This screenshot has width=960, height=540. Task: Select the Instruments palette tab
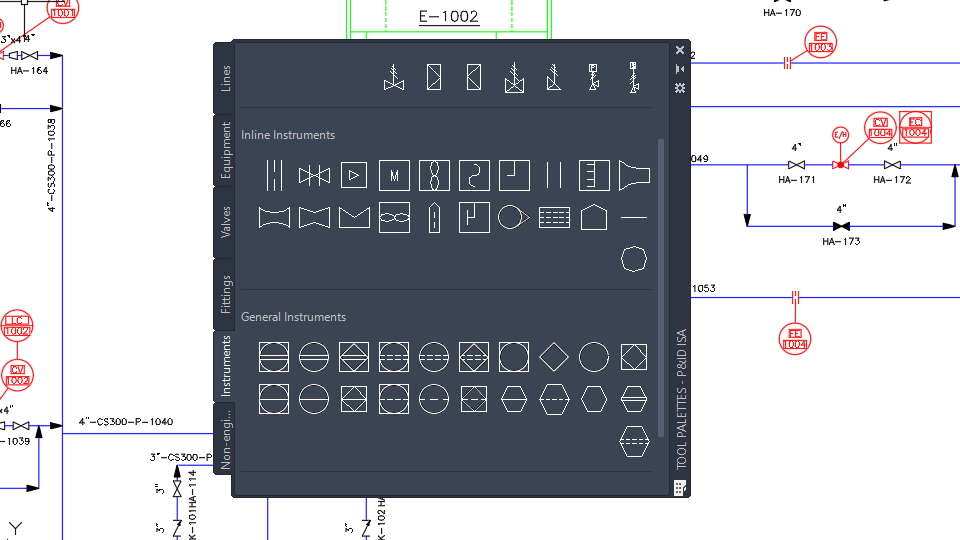click(x=225, y=366)
